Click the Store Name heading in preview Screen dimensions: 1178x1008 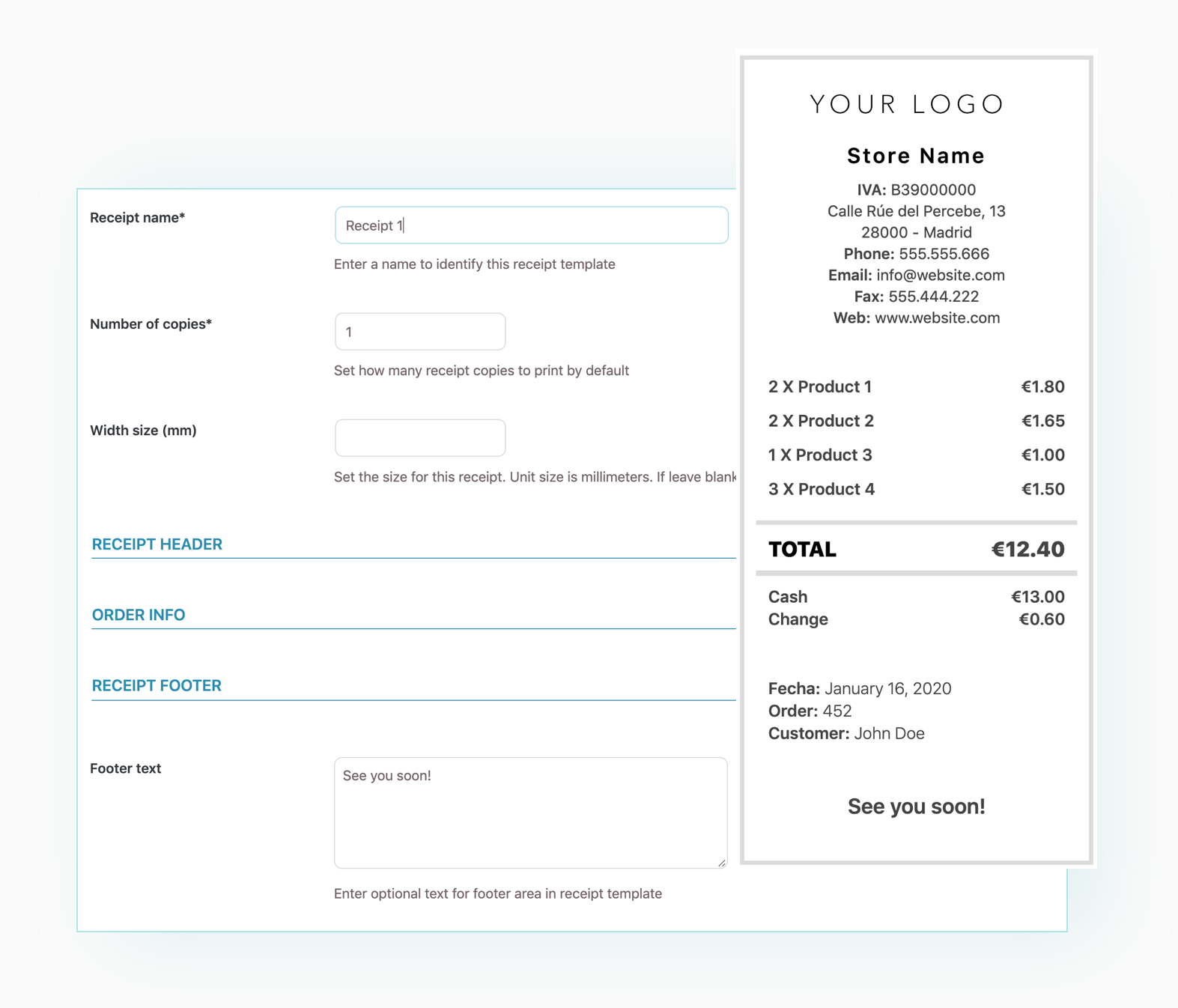[916, 156]
